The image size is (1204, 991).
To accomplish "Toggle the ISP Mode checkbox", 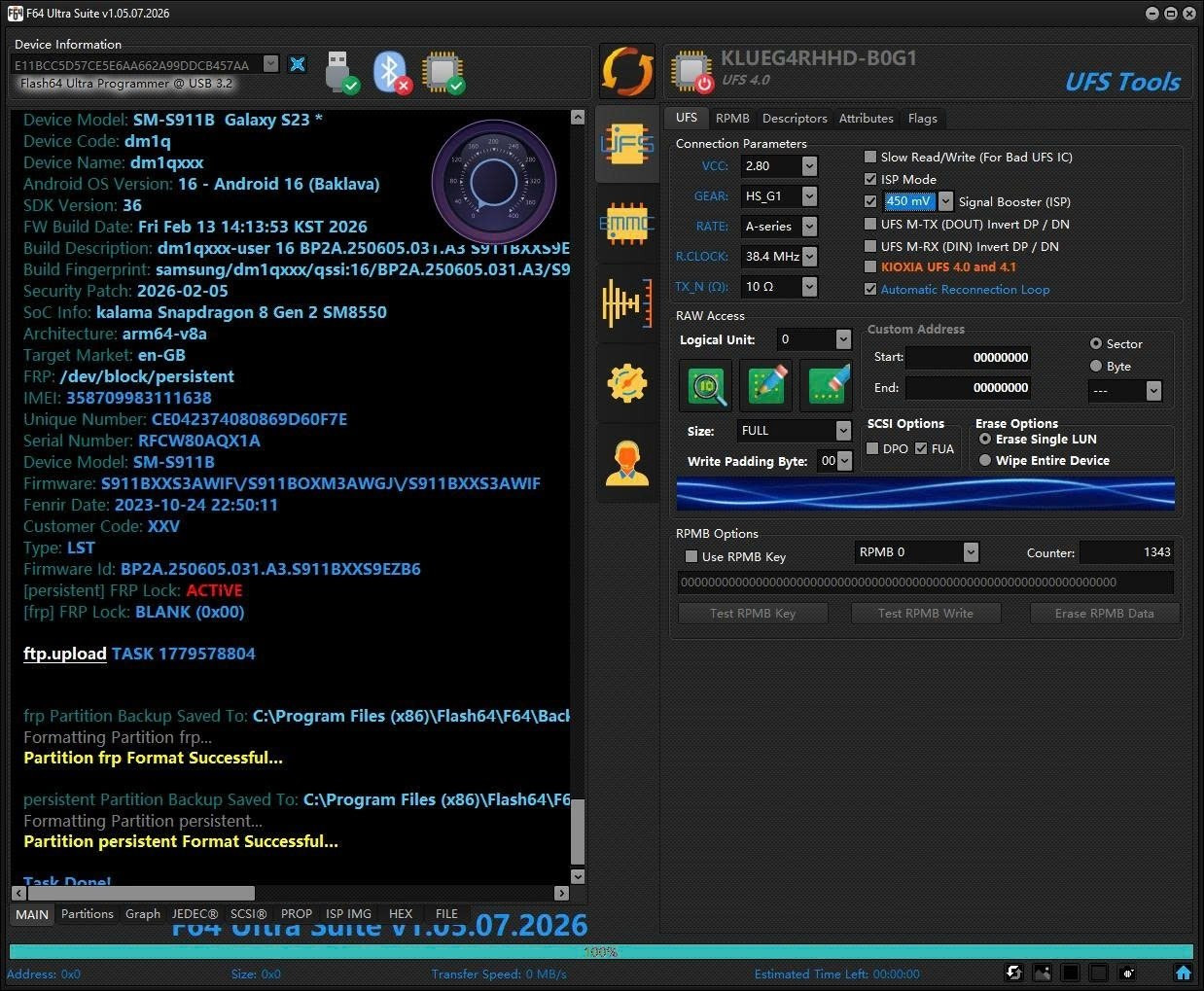I will click(870, 179).
